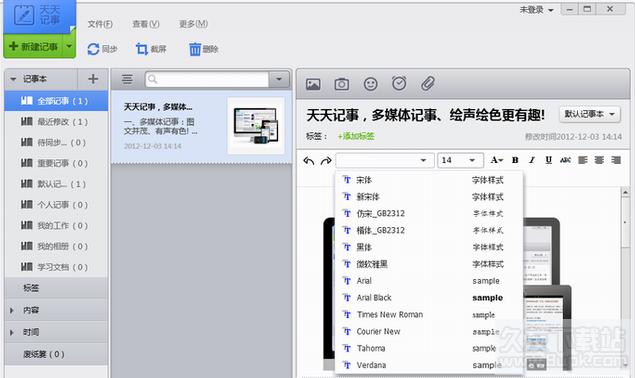The height and width of the screenshot is (378, 635).
Task: Click the sync icon in toolbar
Action: pos(93,49)
